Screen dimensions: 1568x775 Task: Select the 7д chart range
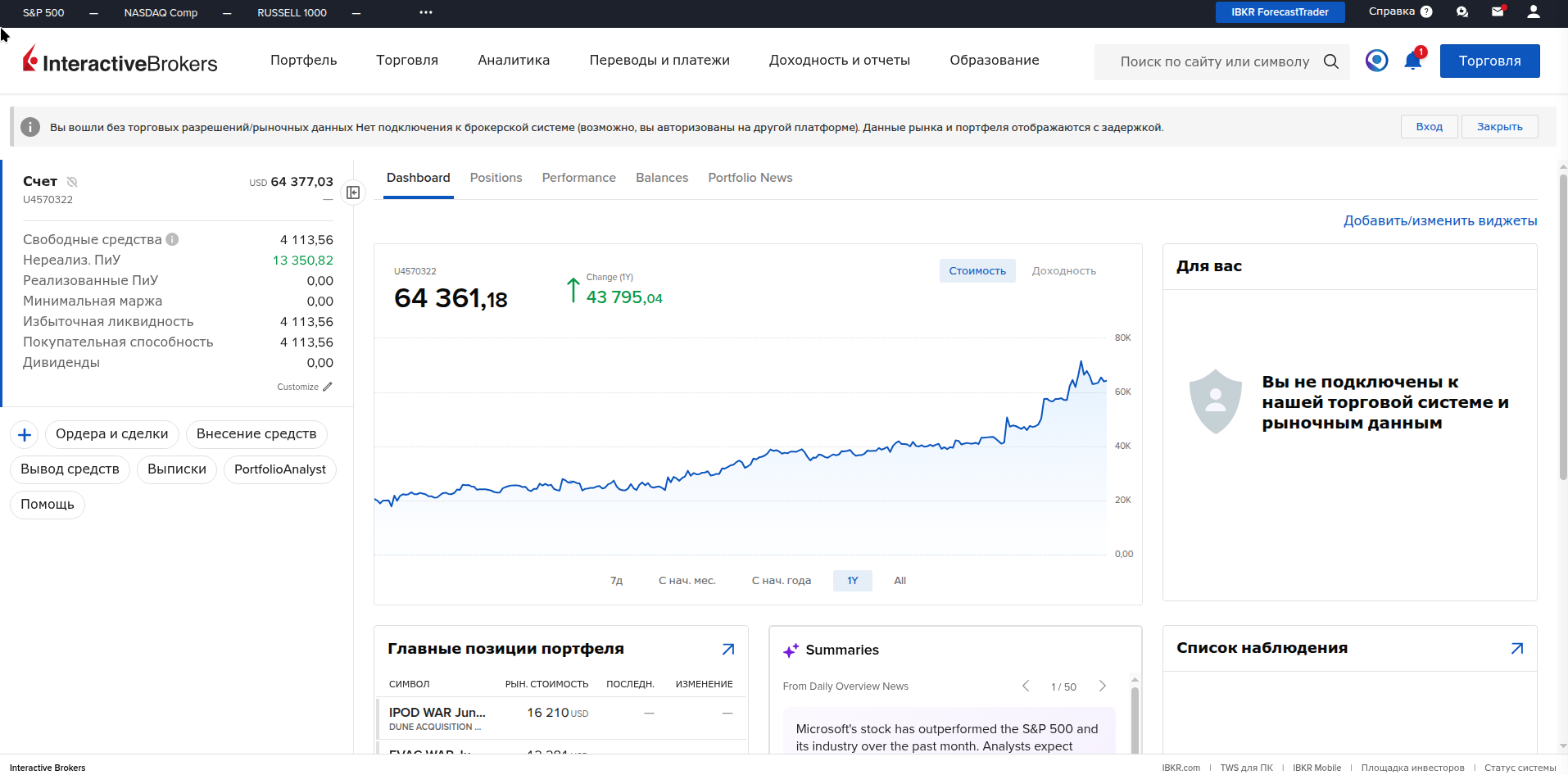(617, 581)
